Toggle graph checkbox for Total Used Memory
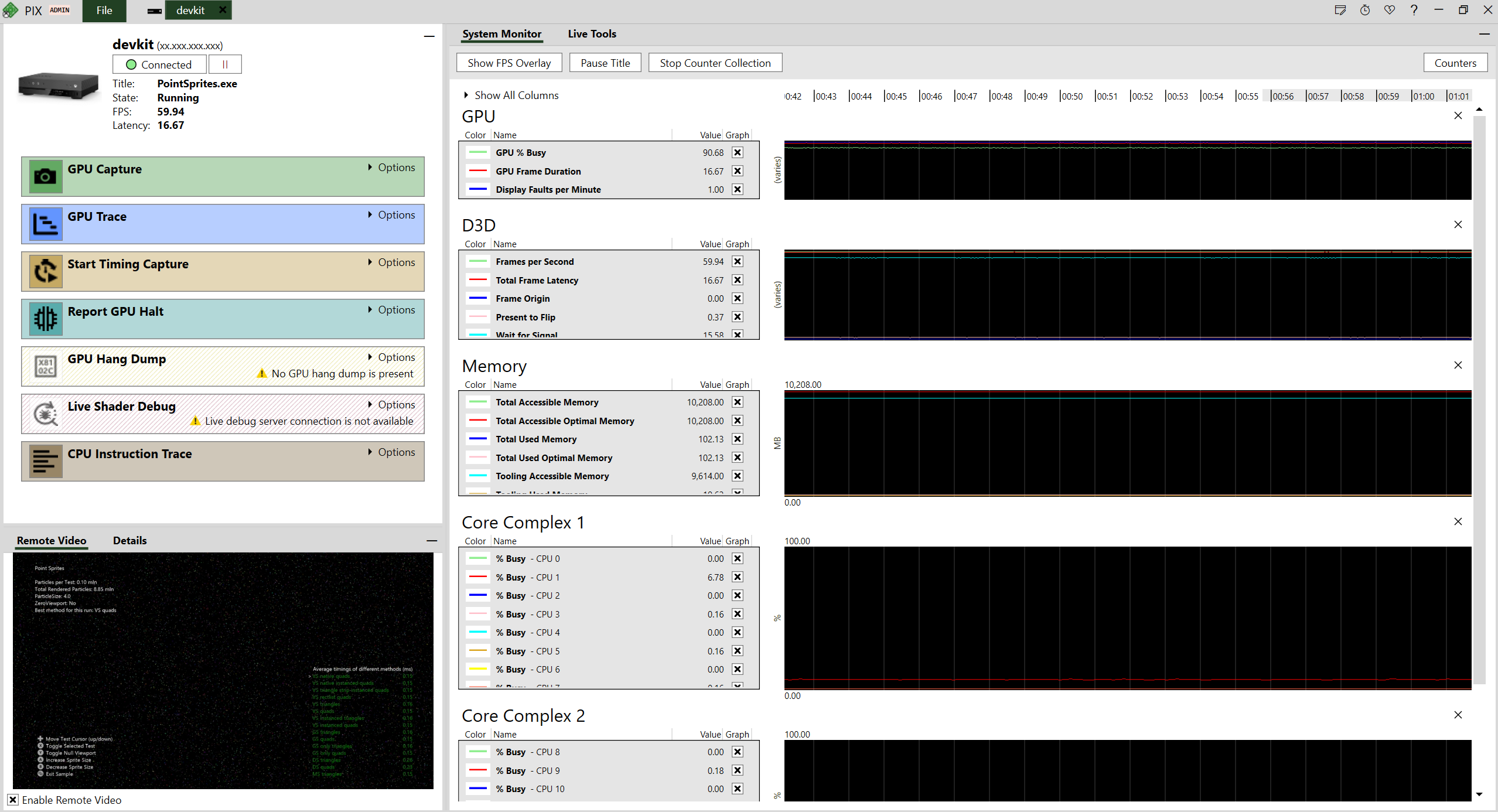 point(738,439)
